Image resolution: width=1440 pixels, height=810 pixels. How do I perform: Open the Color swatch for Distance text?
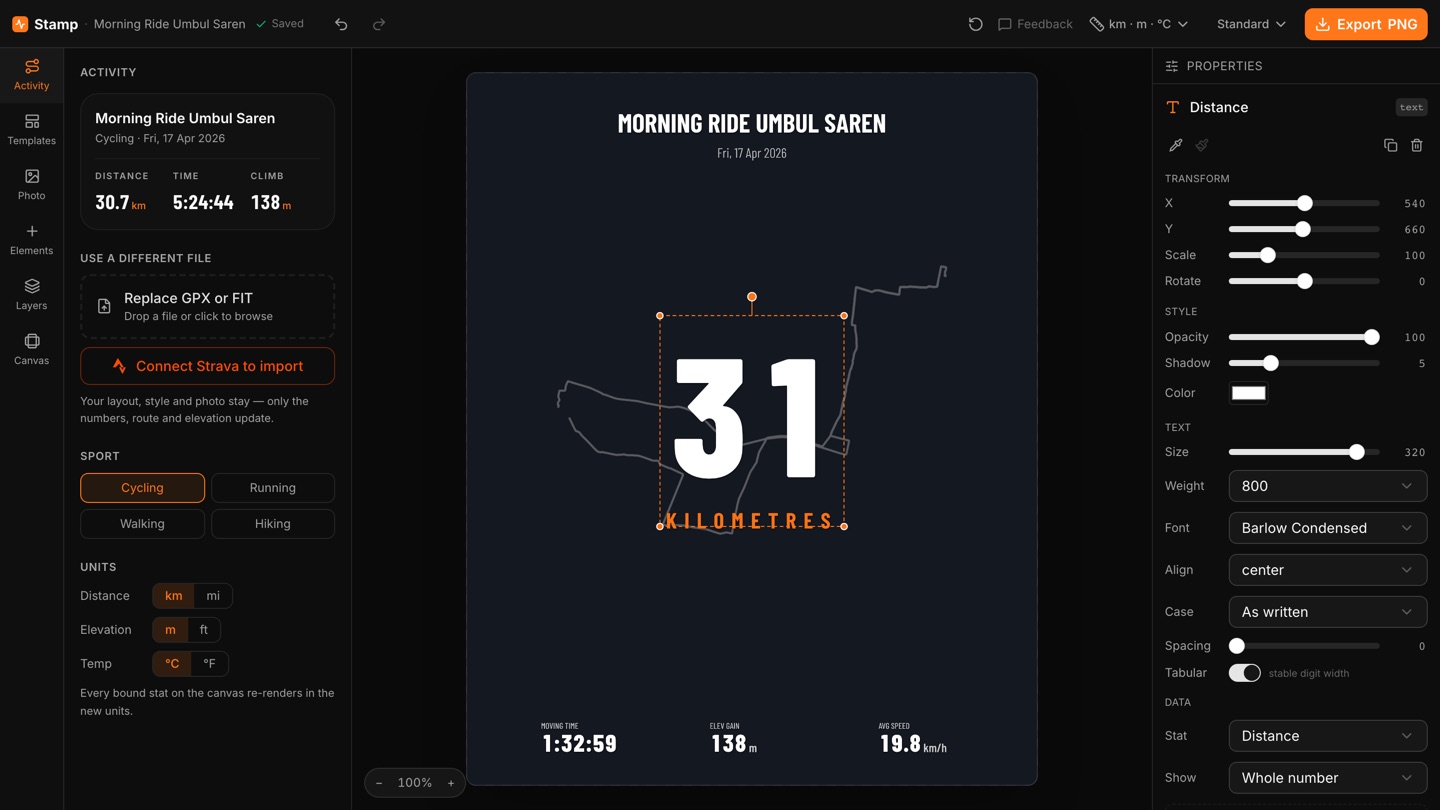(x=1248, y=393)
